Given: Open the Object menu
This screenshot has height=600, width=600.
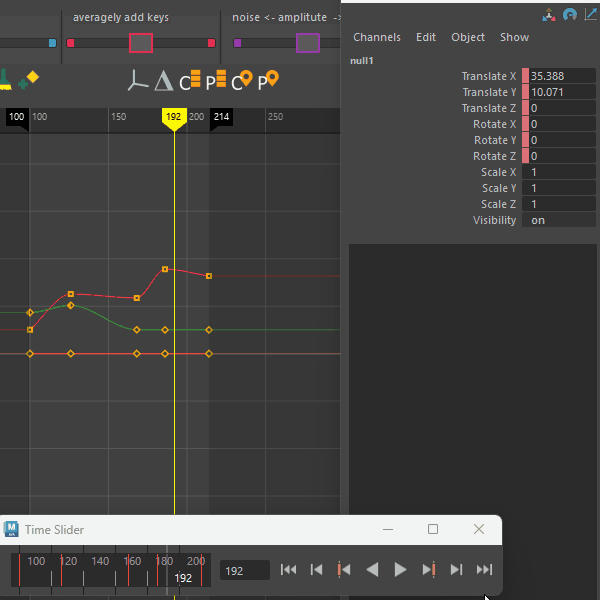Looking at the screenshot, I should tap(468, 37).
